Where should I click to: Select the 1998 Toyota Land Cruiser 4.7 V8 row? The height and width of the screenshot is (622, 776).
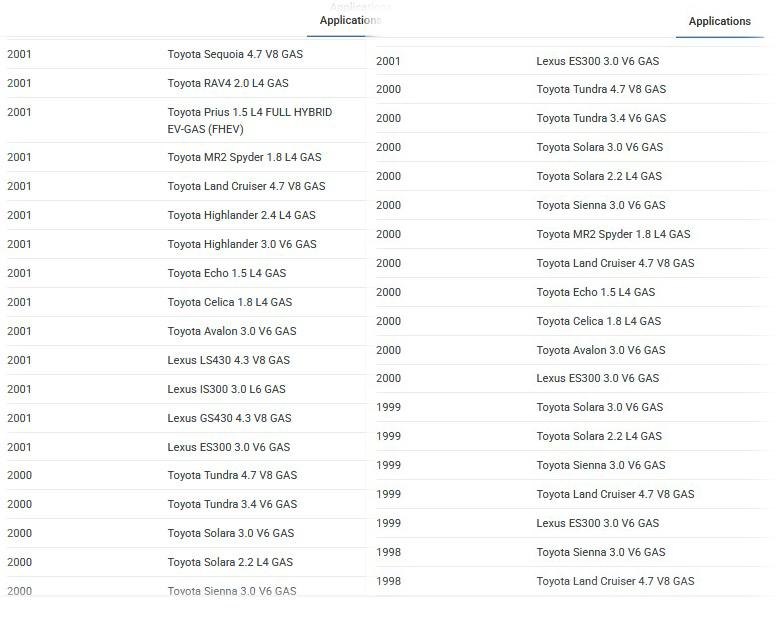[x=572, y=581]
